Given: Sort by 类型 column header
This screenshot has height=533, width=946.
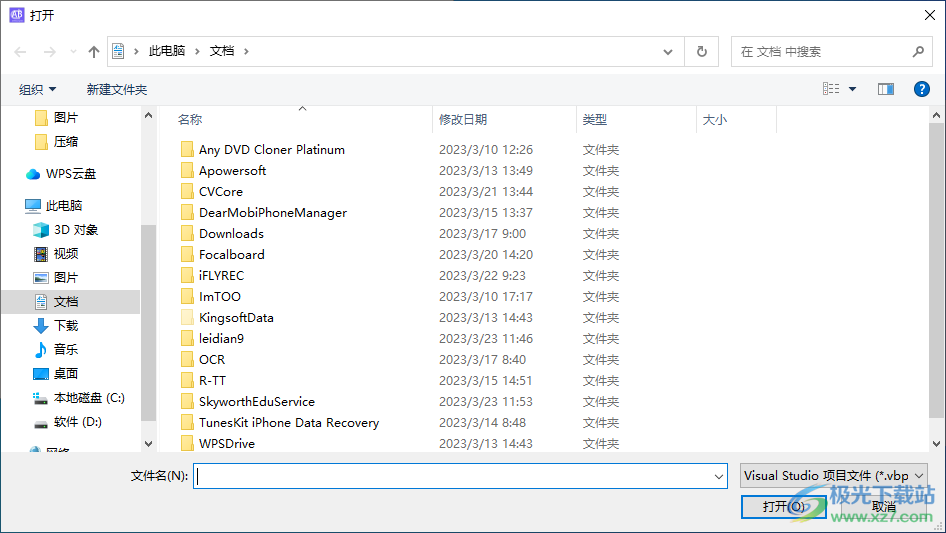Looking at the screenshot, I should (x=595, y=120).
